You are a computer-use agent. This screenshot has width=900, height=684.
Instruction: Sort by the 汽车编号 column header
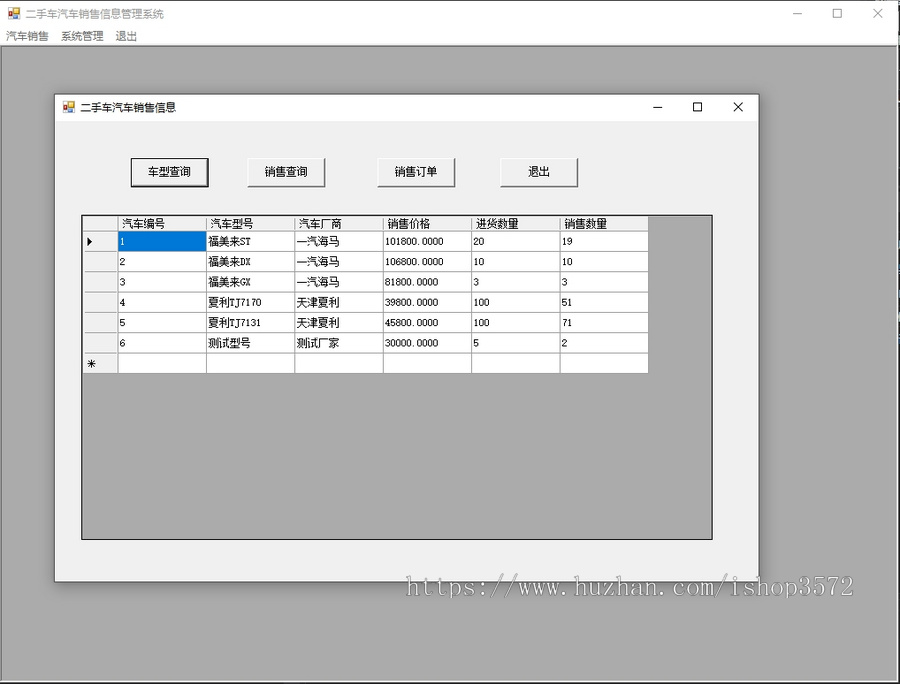pyautogui.click(x=162, y=224)
